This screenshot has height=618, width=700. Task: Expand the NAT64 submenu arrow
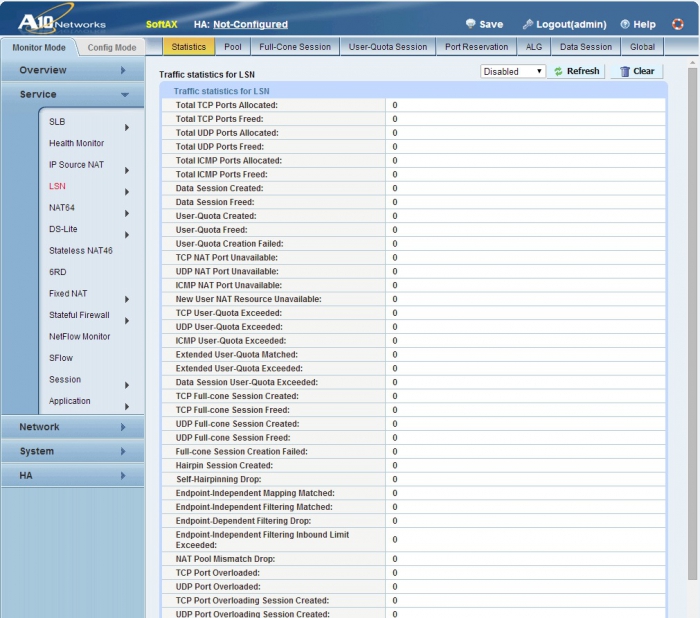[127, 213]
